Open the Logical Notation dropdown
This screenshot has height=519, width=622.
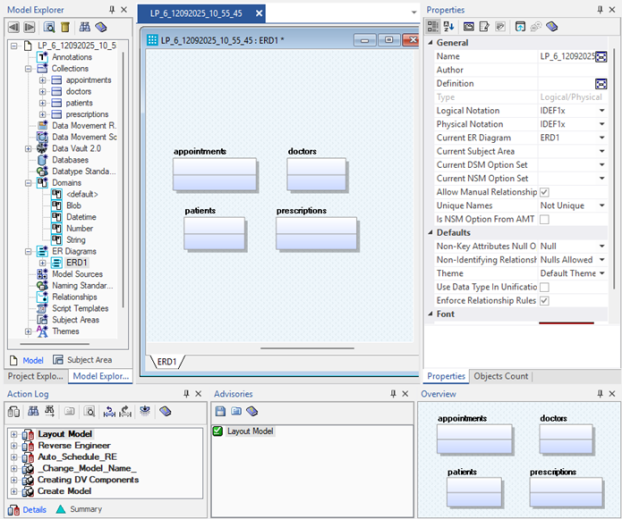point(602,111)
